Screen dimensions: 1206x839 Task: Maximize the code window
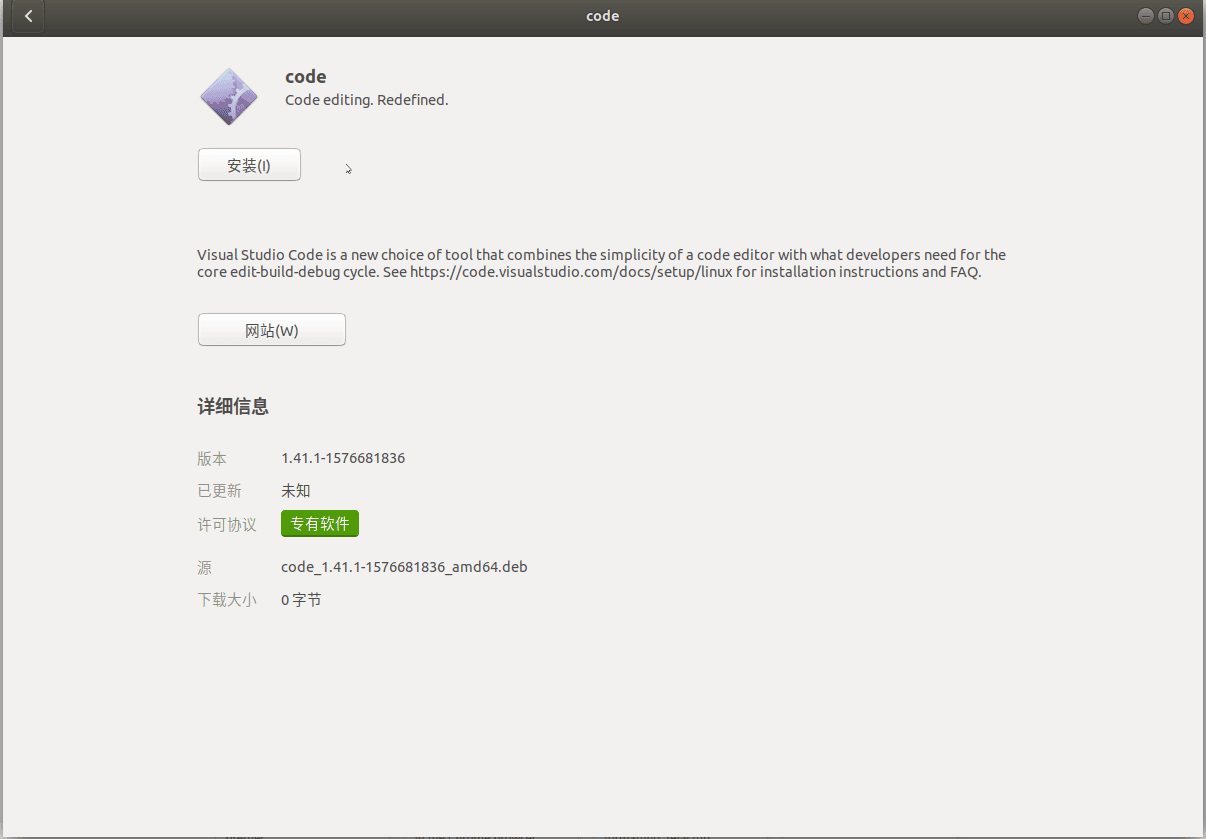point(1166,16)
